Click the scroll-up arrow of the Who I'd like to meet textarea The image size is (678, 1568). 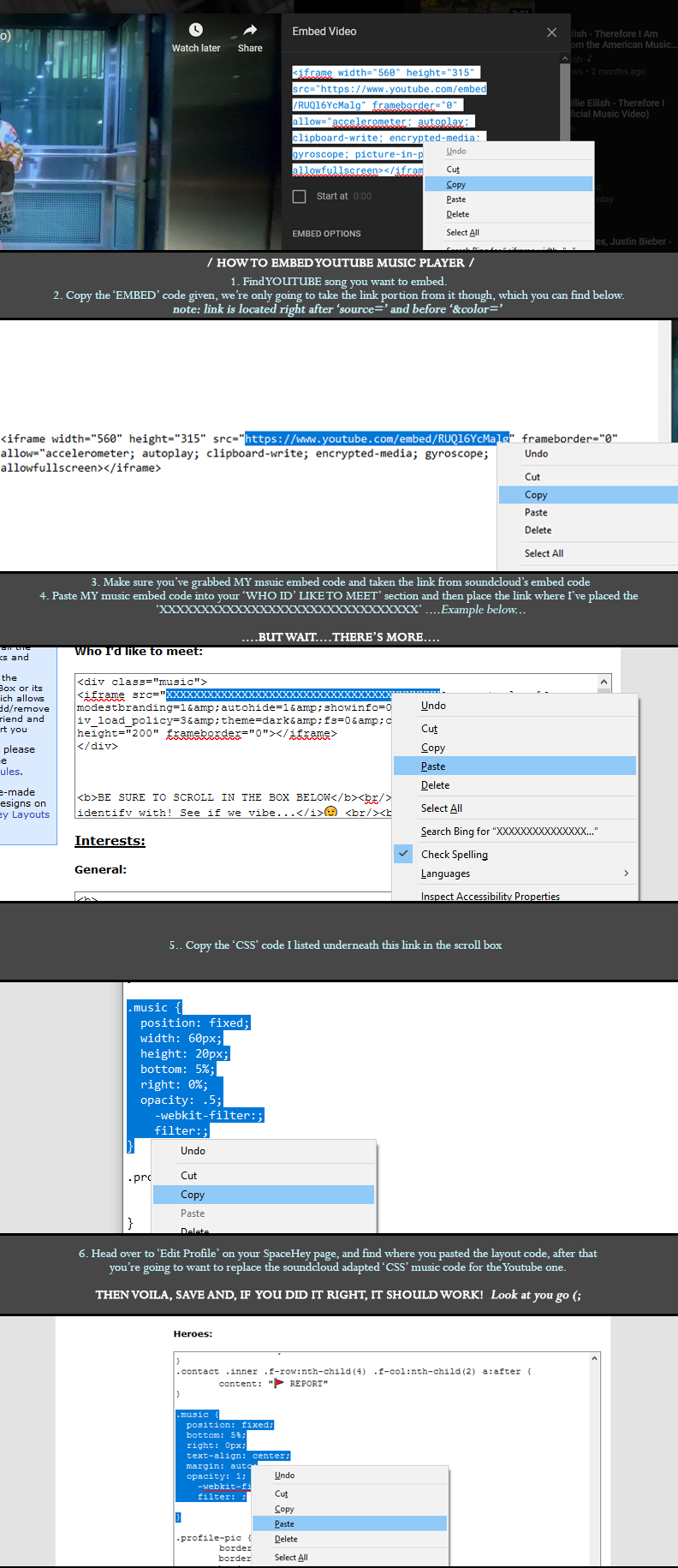[x=604, y=683]
